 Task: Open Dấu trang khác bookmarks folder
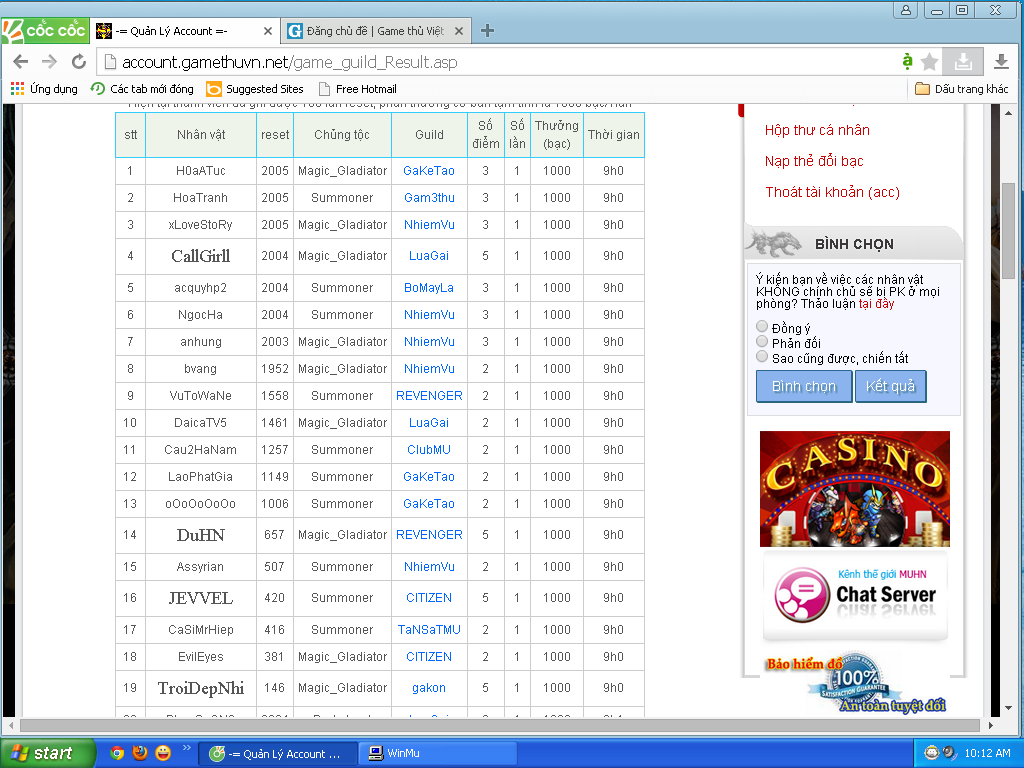[x=962, y=89]
